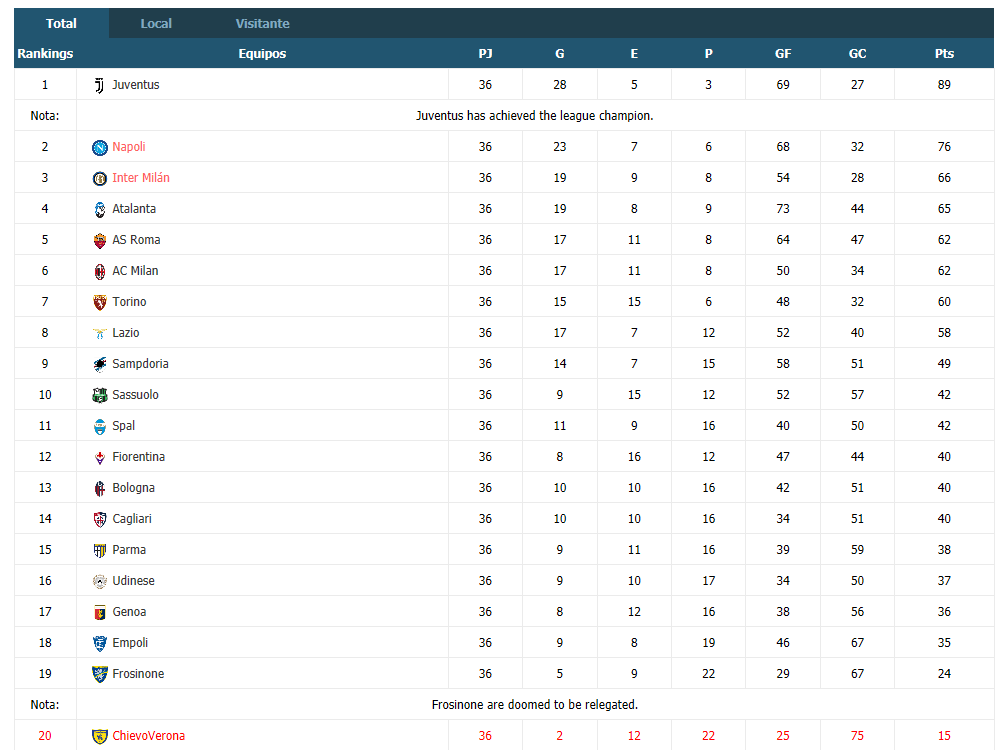The height and width of the screenshot is (750, 1007).
Task: Open the Napoli team link
Action: [x=128, y=147]
